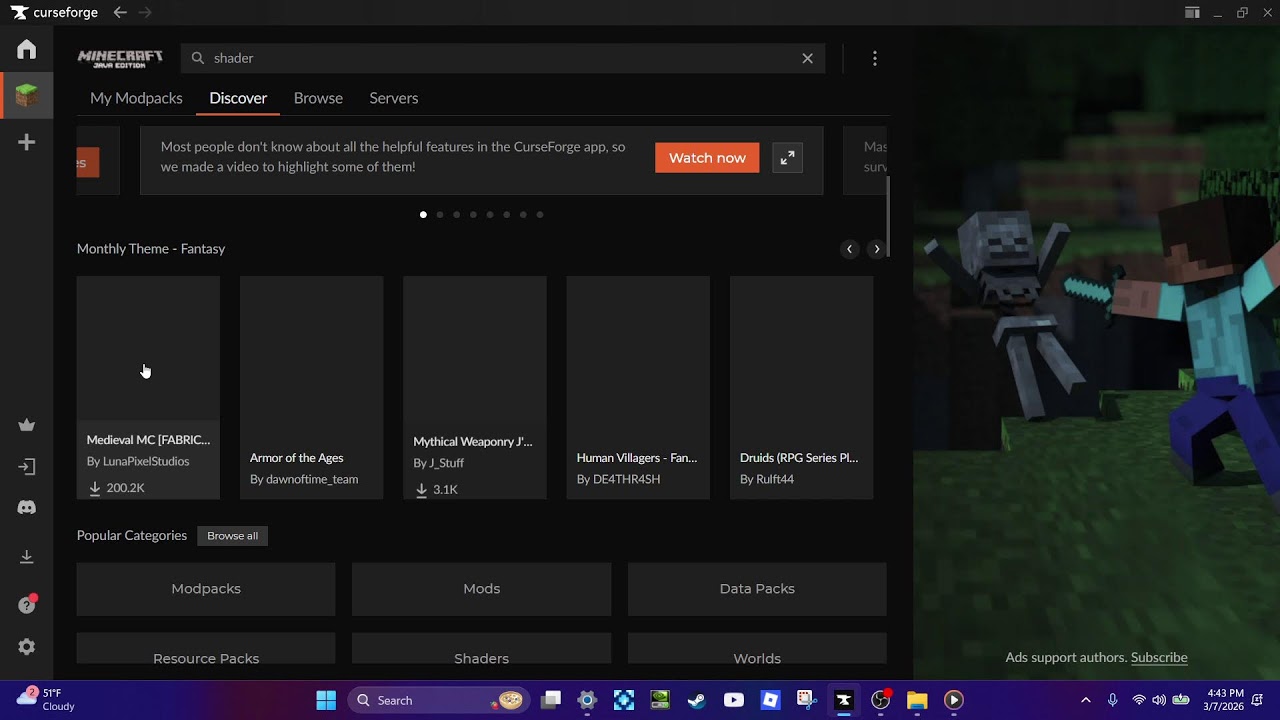The height and width of the screenshot is (720, 1280).
Task: Open the Windows Start menu
Action: point(326,700)
